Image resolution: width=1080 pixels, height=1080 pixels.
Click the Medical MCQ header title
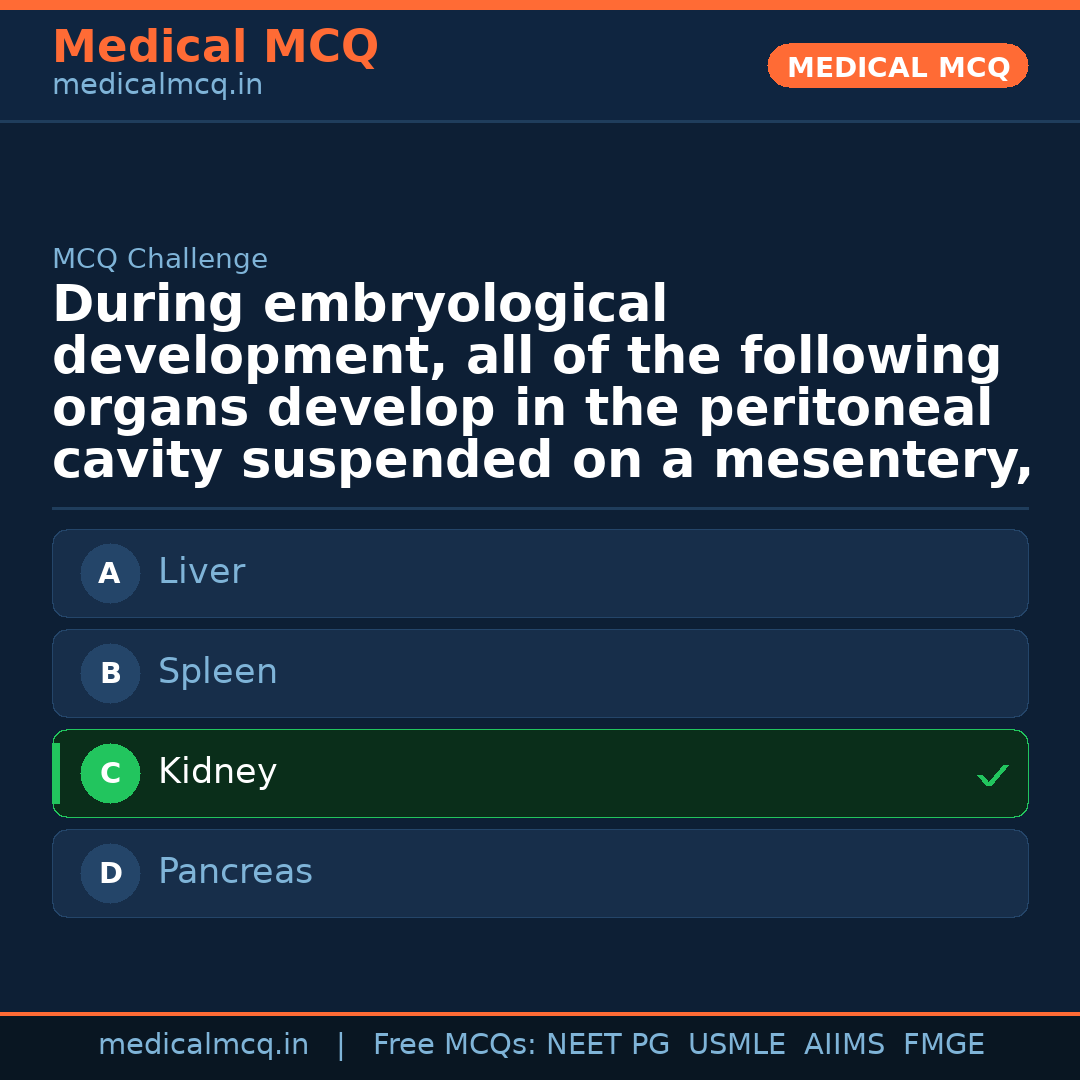(x=215, y=47)
